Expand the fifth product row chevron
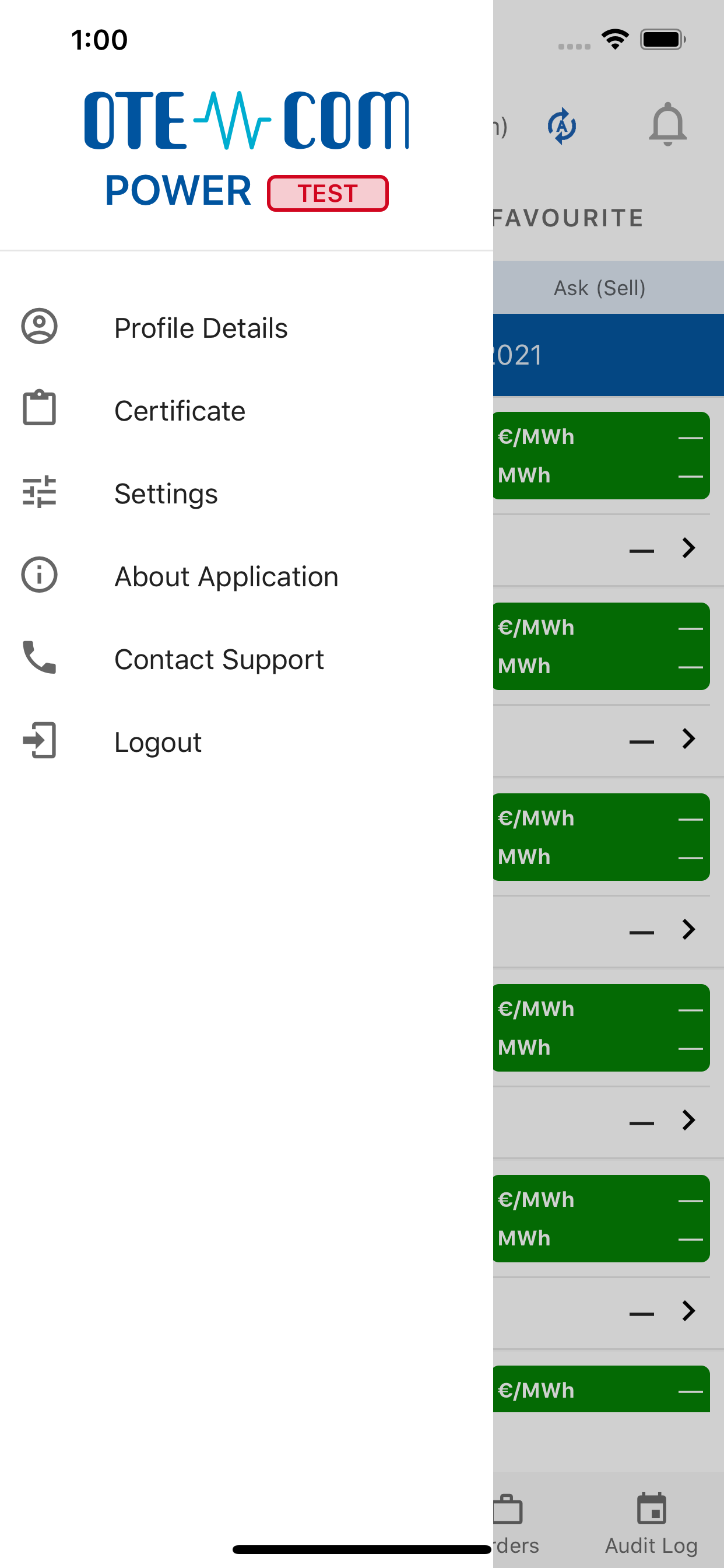 (688, 1311)
